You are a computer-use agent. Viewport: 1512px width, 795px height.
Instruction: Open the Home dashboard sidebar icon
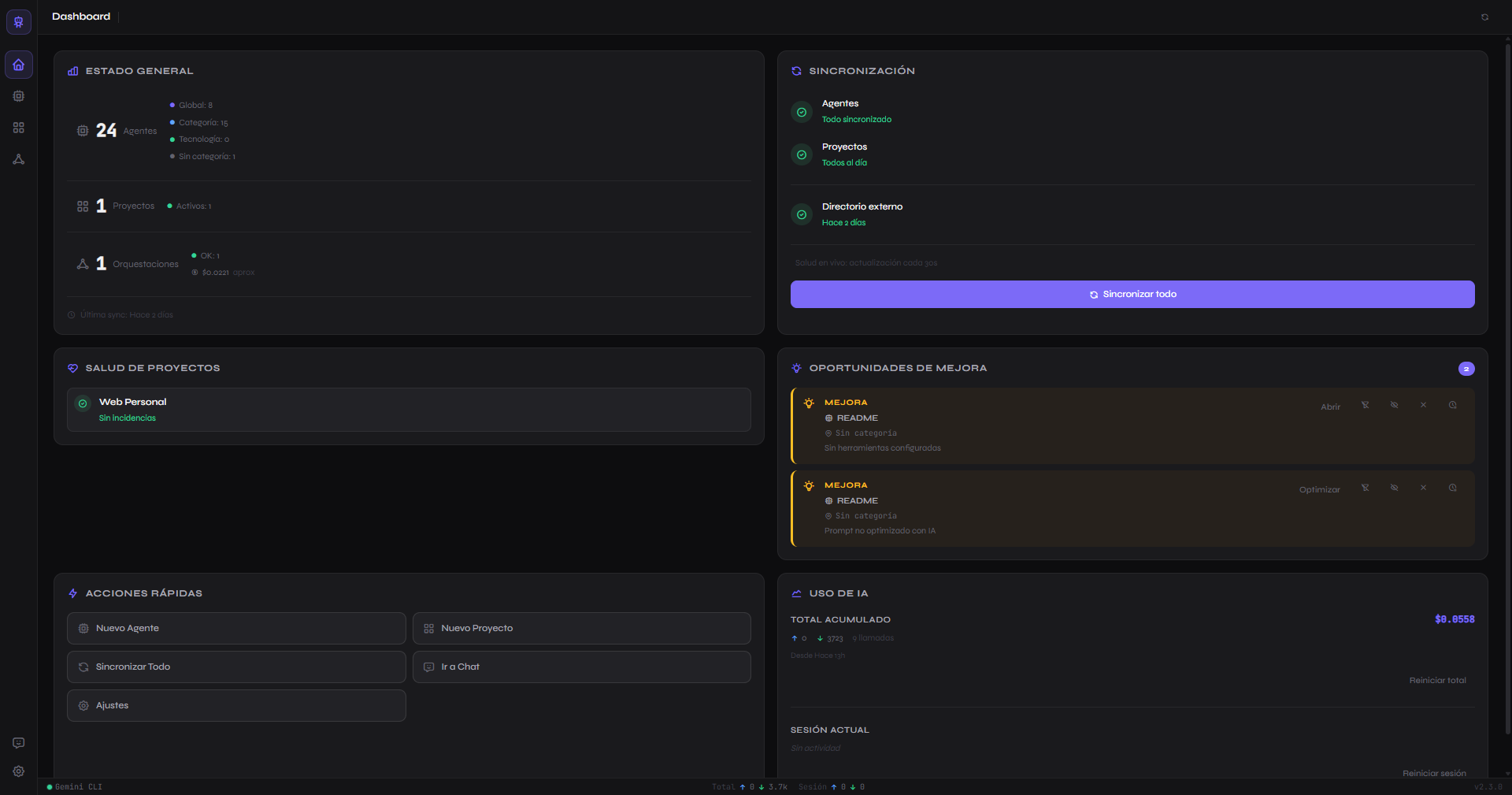[19, 65]
